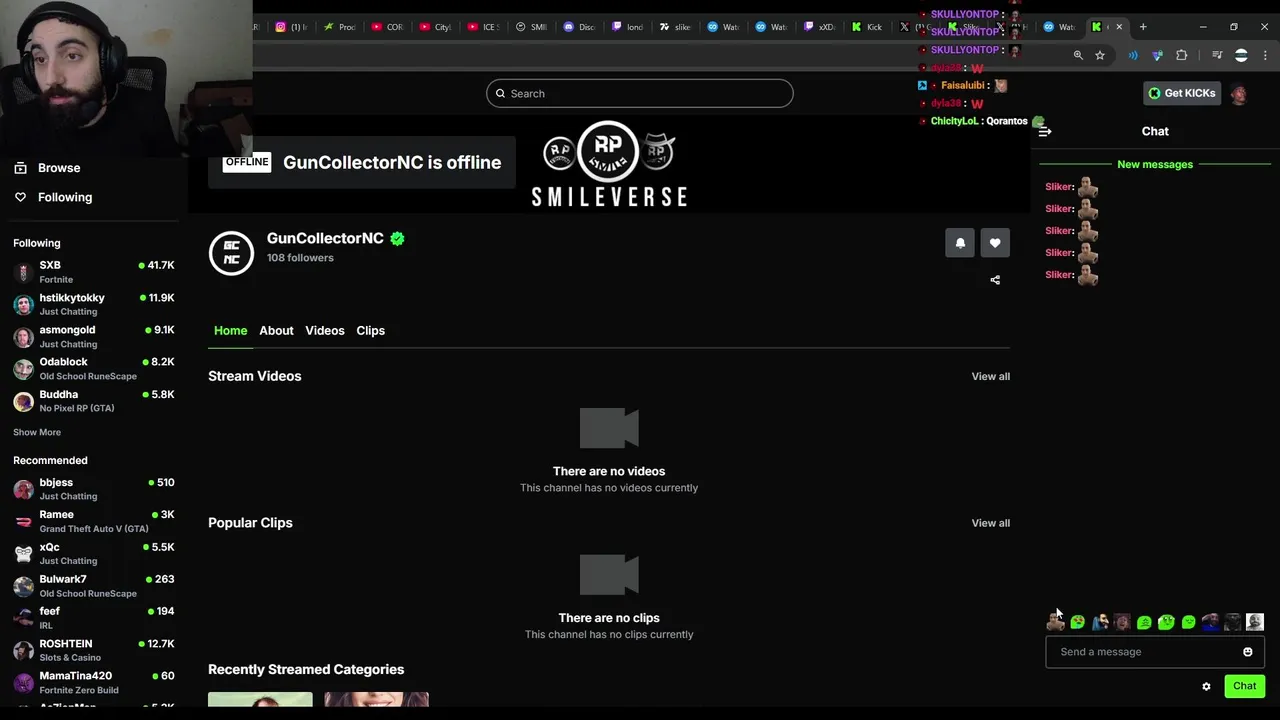Viewport: 1280px width, 720px height.
Task: Insert the grayscale bearded man emote
Action: click(x=1255, y=622)
